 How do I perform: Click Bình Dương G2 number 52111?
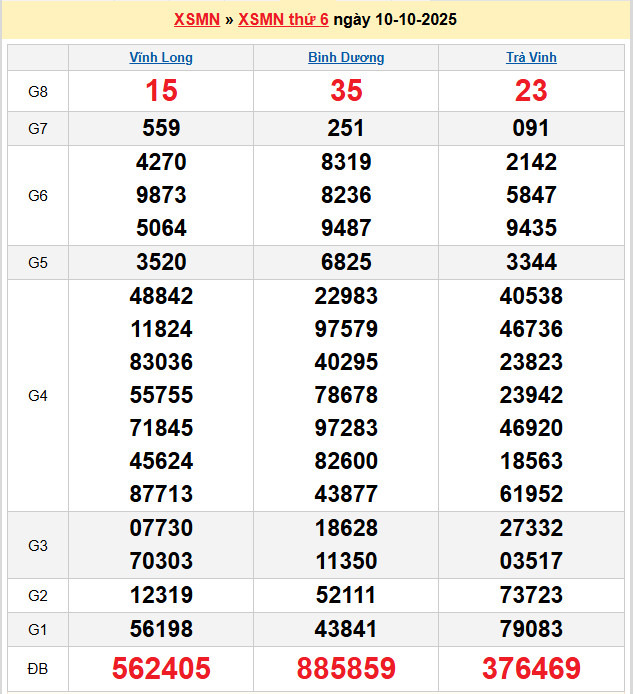point(346,596)
